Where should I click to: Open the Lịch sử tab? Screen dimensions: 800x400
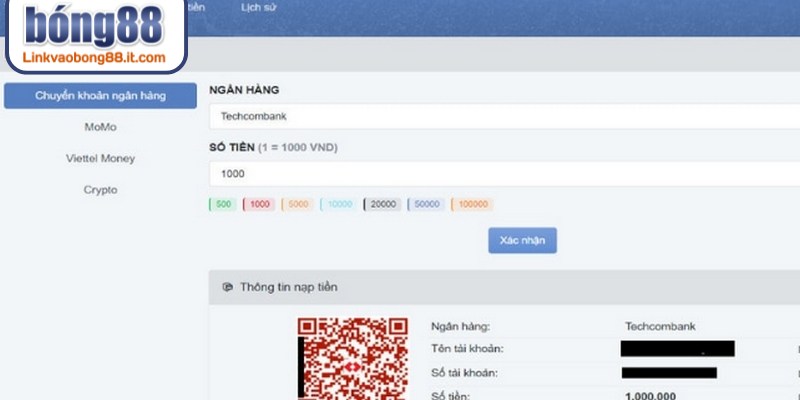point(259,8)
